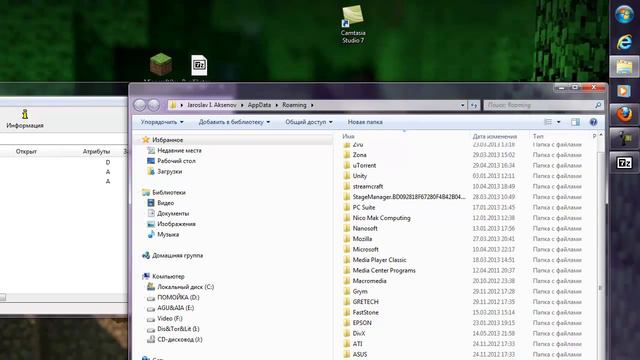Viewport: 640px width, 360px height.
Task: Sort by Атрибуты column in 7-Zip window
Action: [96, 151]
